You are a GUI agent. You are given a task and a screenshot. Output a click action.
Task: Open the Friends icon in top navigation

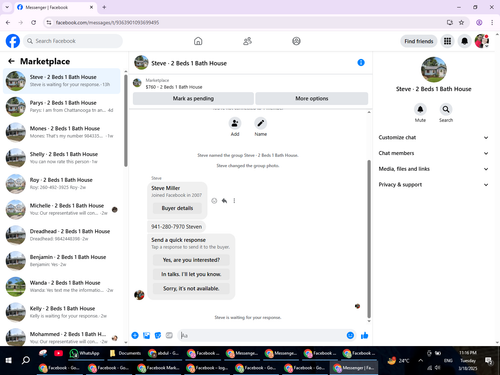point(247,41)
